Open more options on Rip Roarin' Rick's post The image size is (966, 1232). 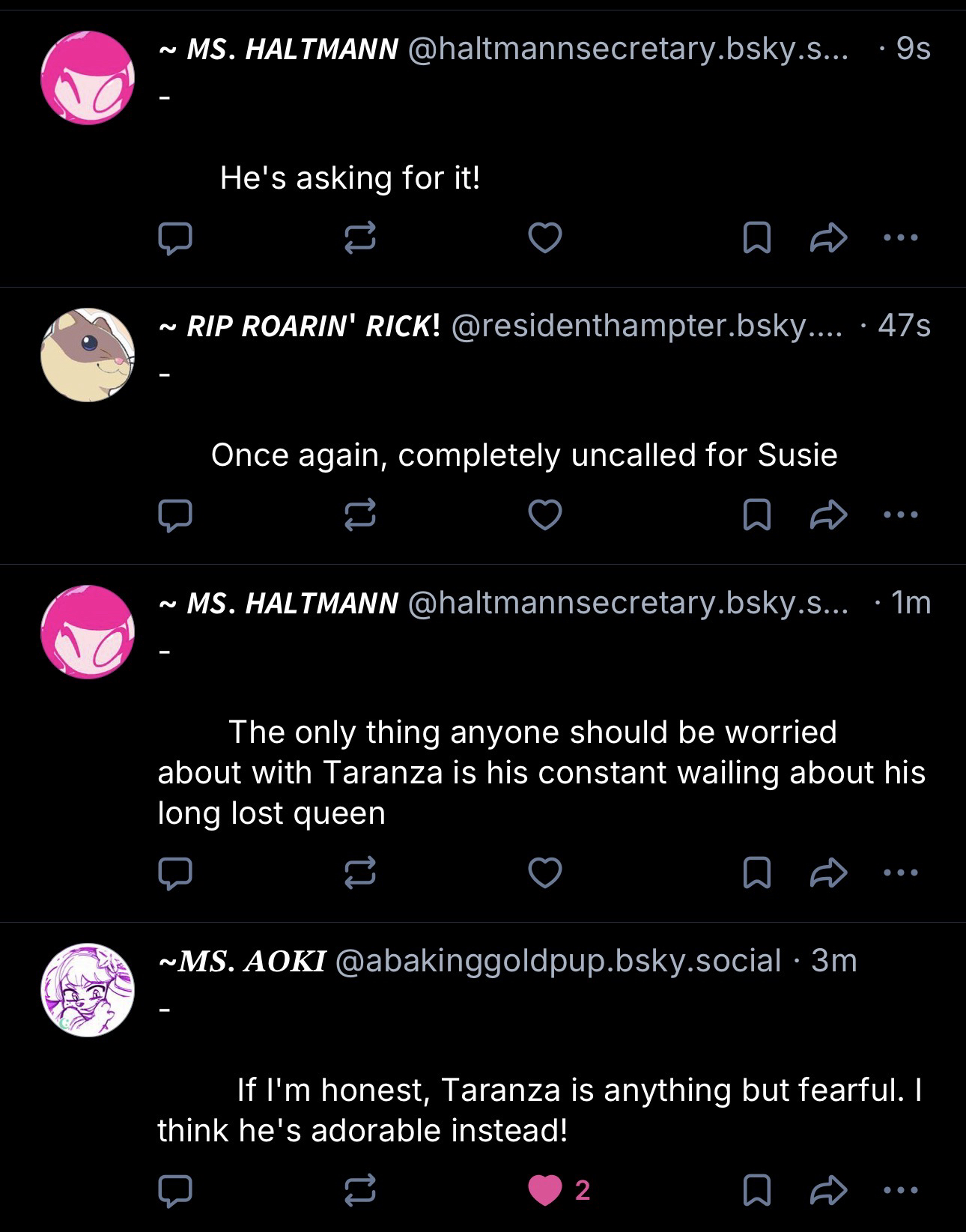click(899, 515)
